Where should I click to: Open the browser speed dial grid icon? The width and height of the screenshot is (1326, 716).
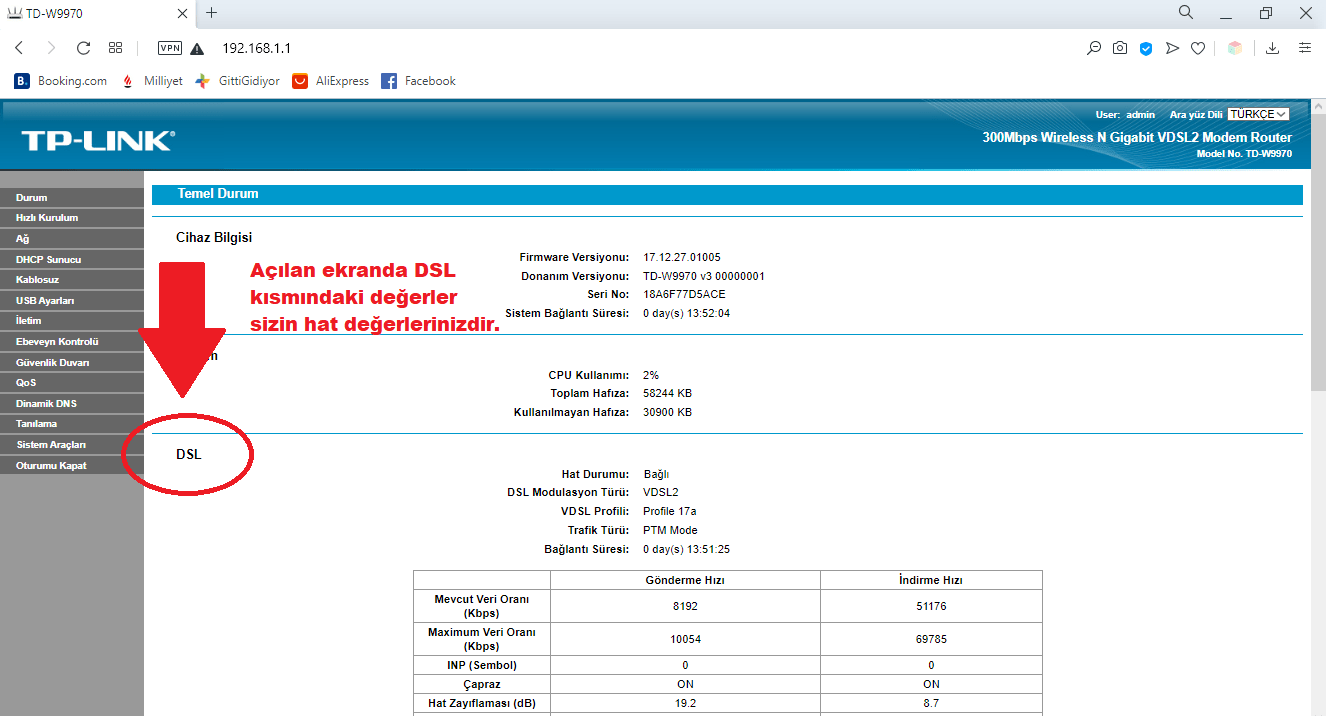(116, 48)
